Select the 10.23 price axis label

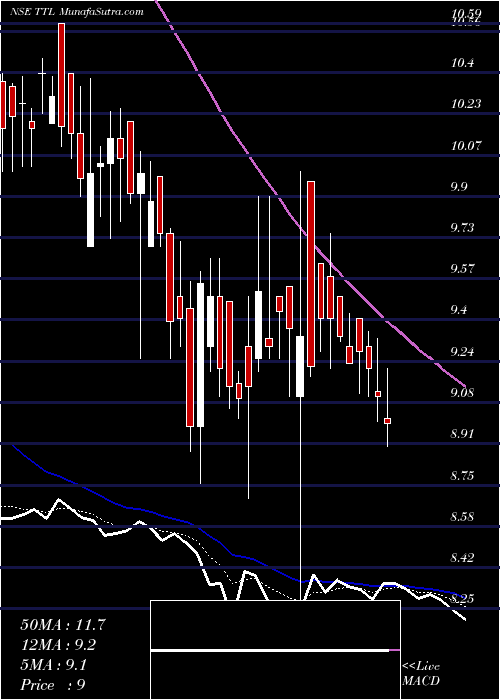click(x=466, y=104)
